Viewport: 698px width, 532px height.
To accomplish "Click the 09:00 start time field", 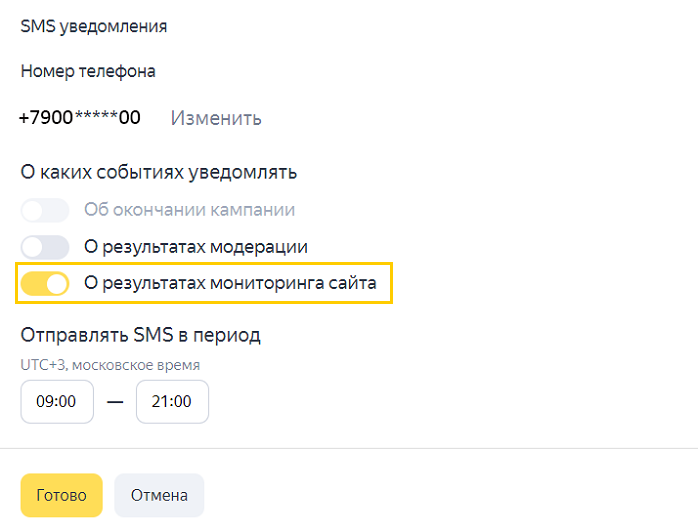I will (57, 401).
